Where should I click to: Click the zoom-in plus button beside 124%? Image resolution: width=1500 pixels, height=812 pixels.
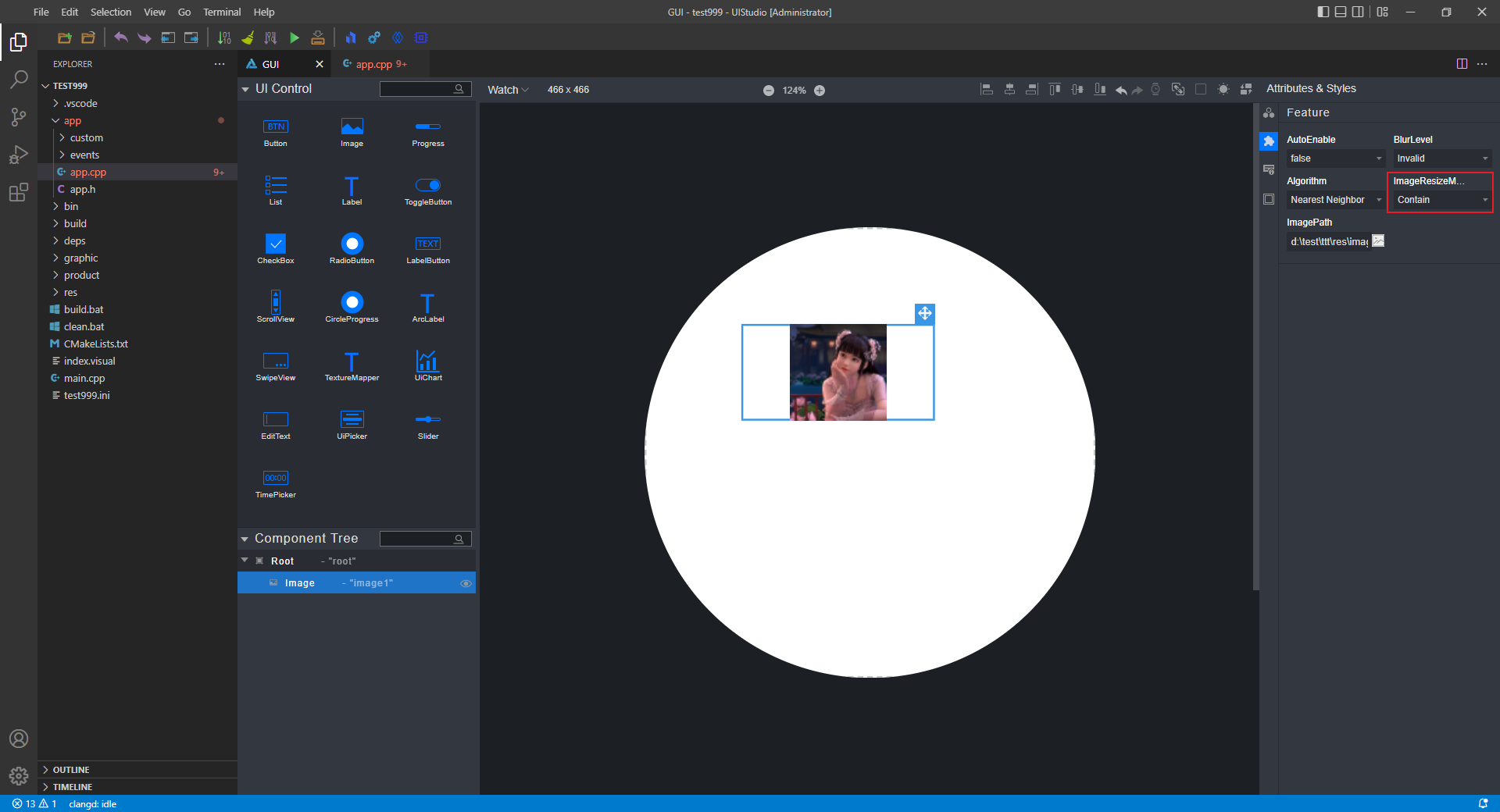820,91
